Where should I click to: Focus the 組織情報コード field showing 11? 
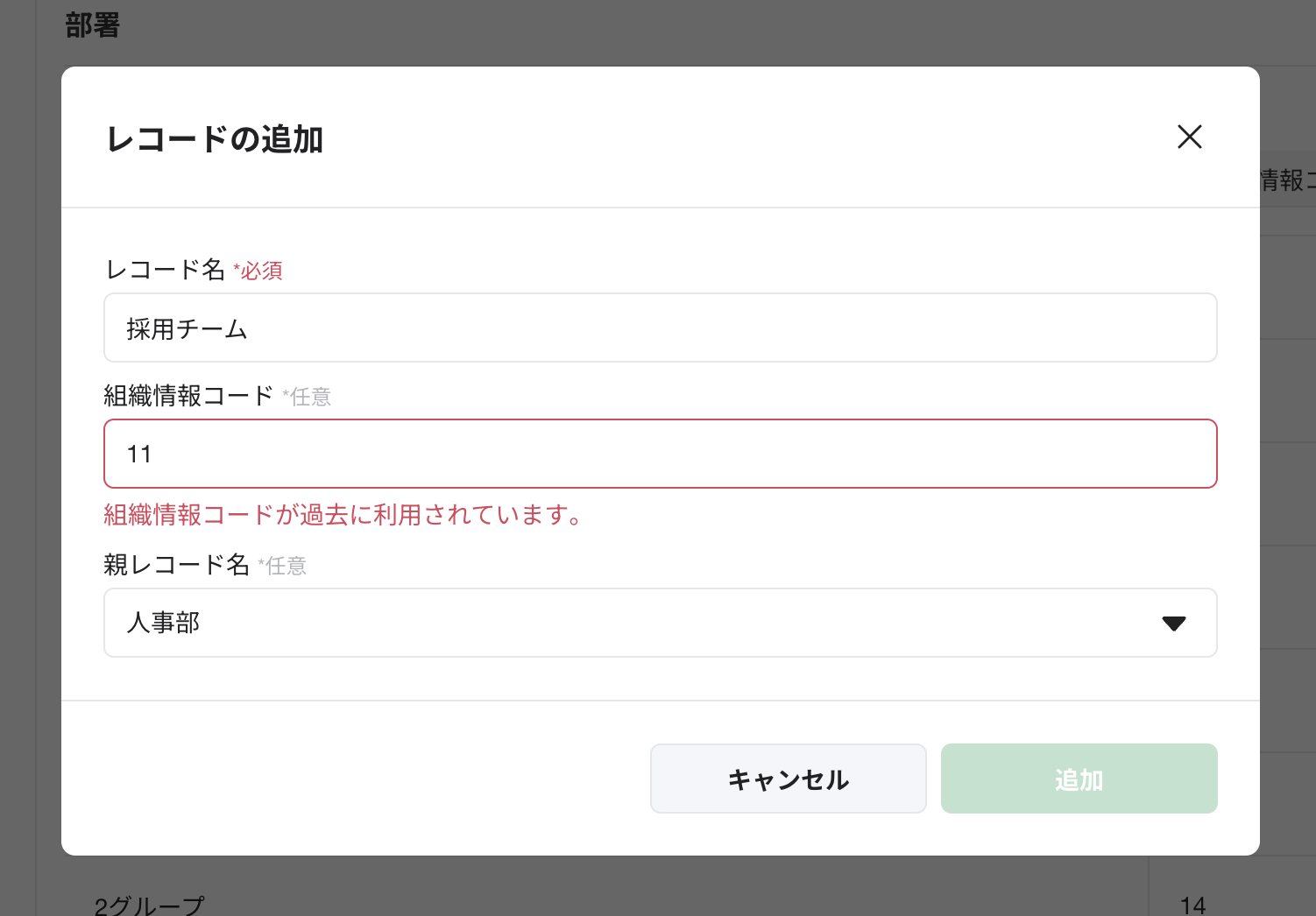[x=661, y=454]
